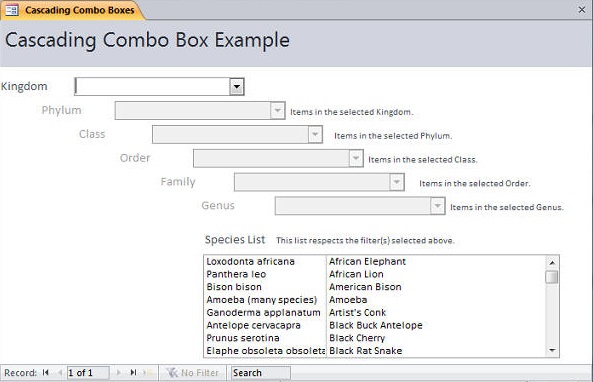Viewport: 593px width, 382px height.
Task: Click the form icon on the tab
Action: (12, 10)
